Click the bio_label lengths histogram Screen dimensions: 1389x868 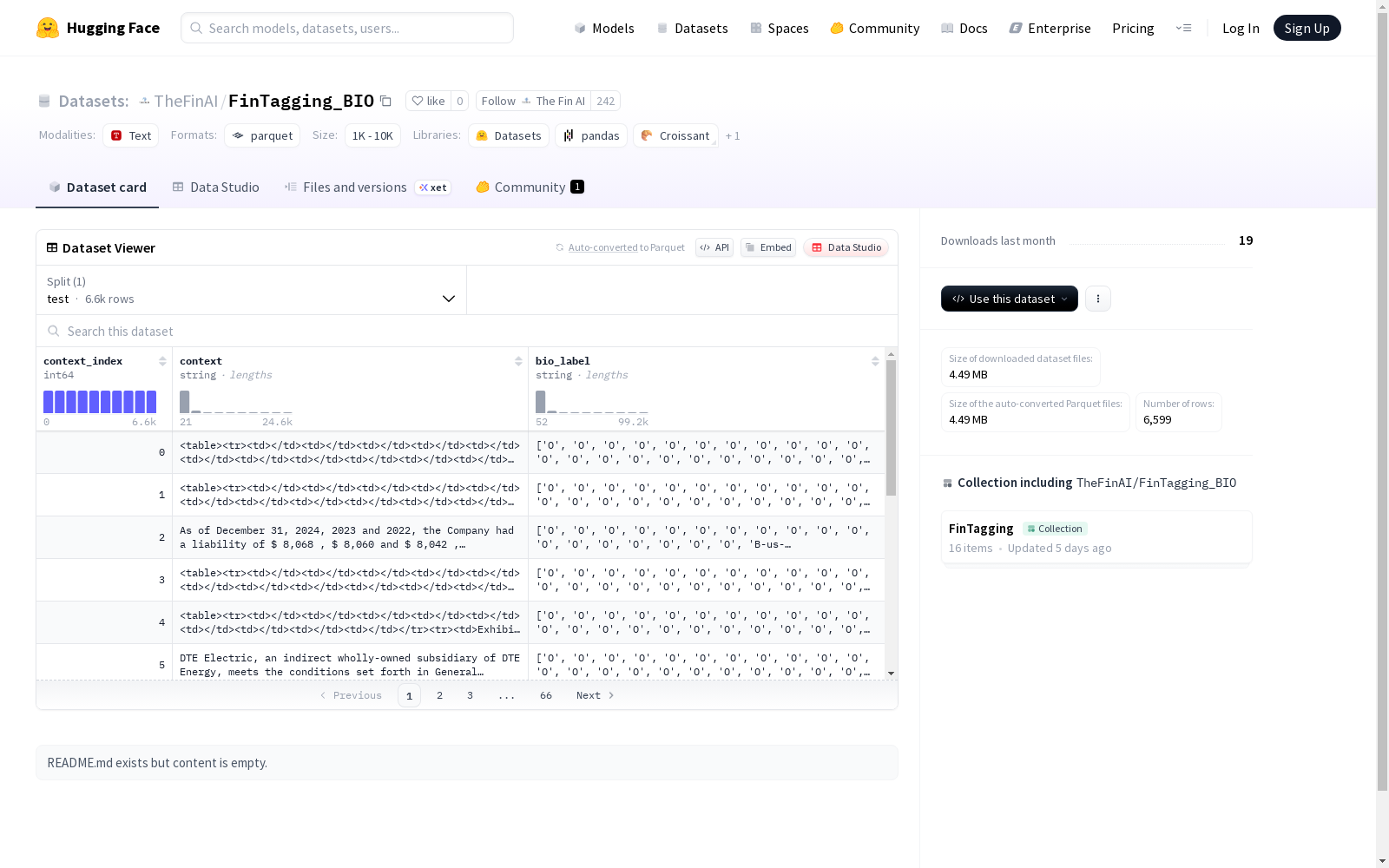(x=592, y=402)
